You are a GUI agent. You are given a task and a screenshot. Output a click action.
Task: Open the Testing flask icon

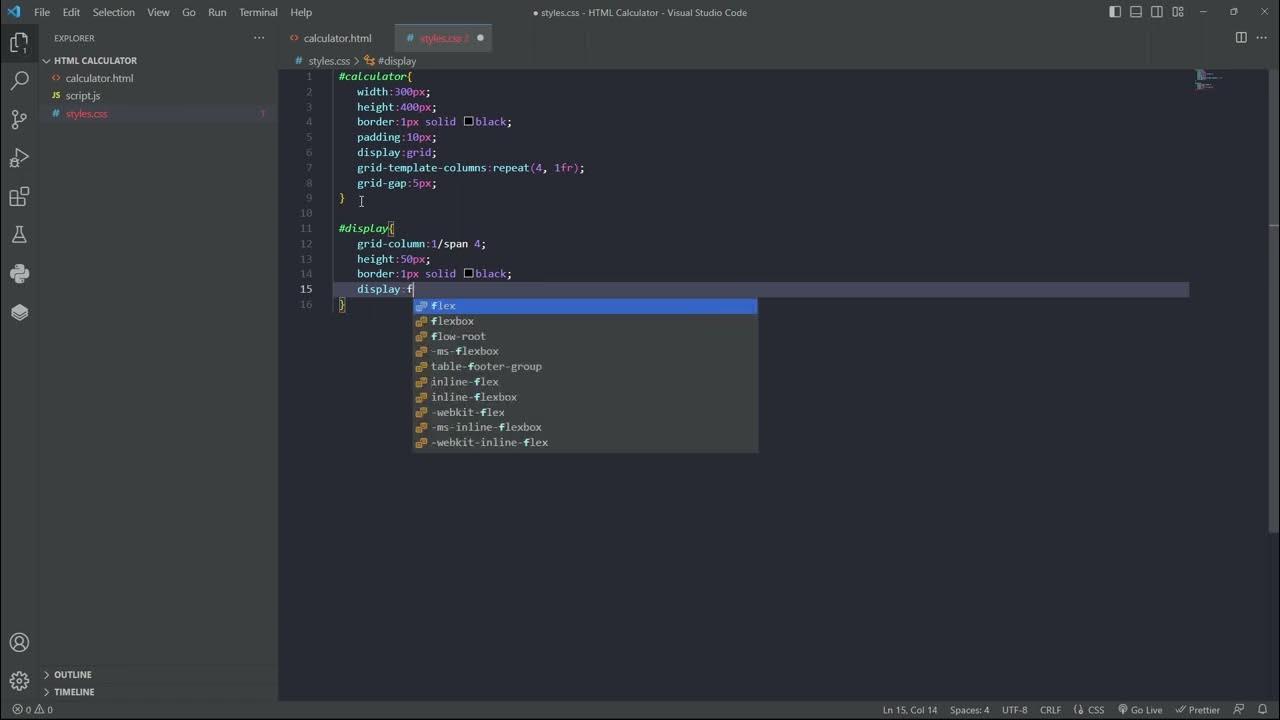pyautogui.click(x=19, y=235)
